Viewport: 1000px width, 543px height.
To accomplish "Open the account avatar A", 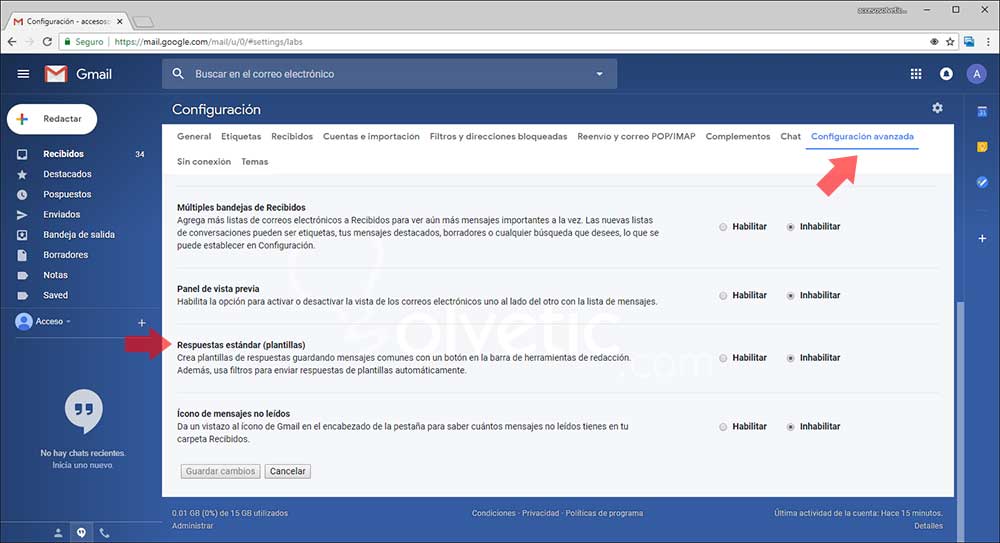I will click(x=976, y=74).
